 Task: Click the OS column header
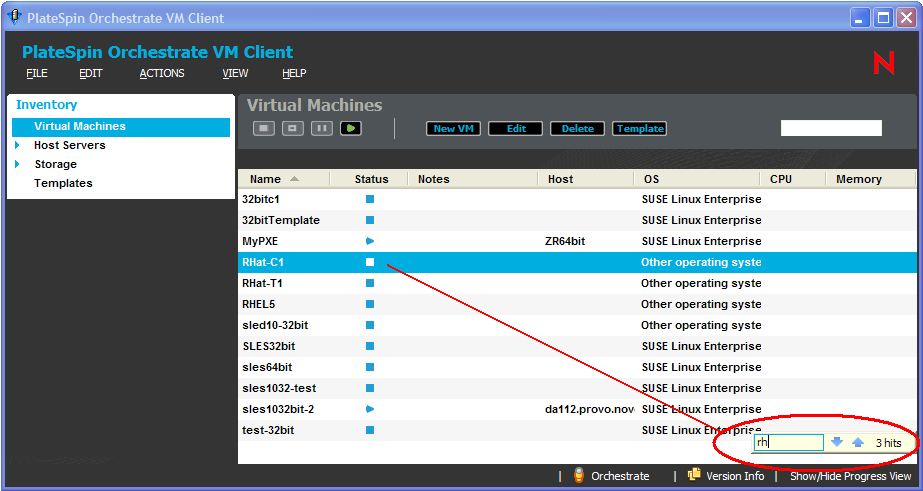[x=697, y=179]
